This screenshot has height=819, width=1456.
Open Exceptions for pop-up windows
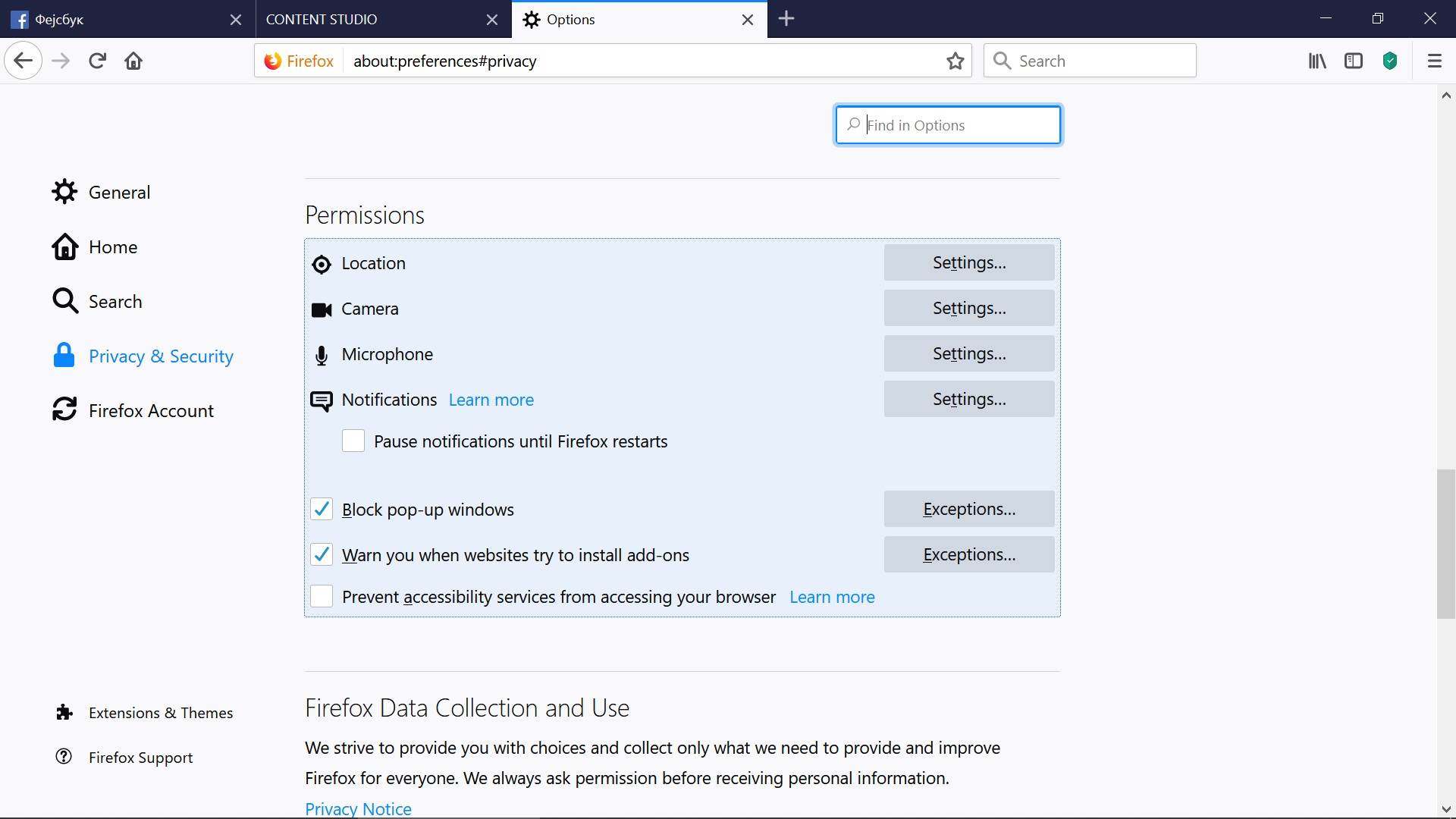tap(968, 510)
